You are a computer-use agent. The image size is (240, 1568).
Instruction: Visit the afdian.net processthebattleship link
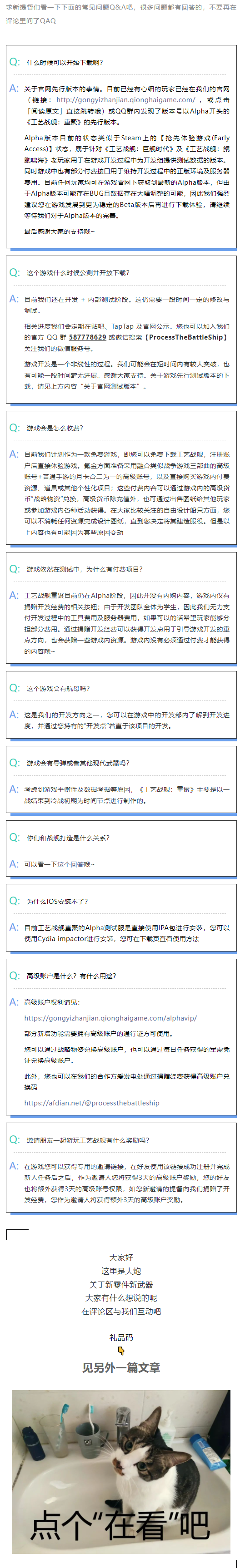(x=92, y=1102)
